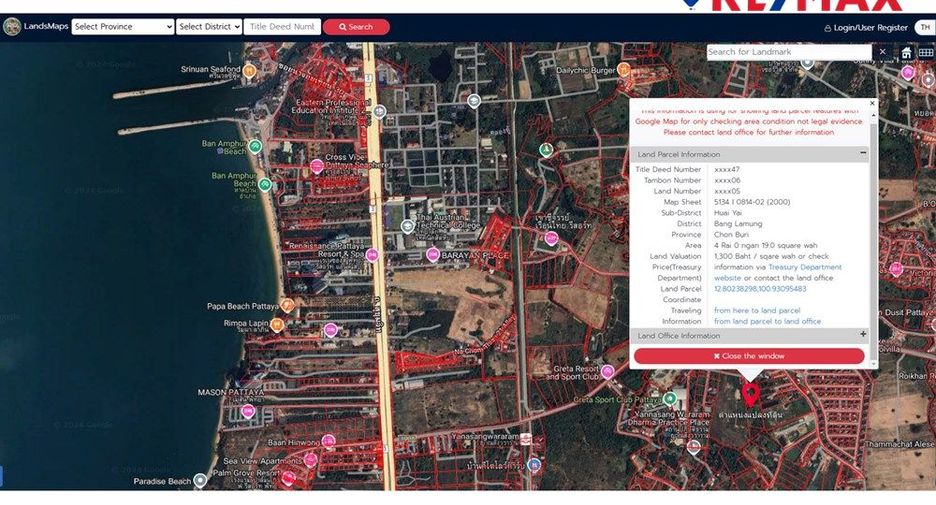The image size is (936, 505).
Task: Click the Thai Austrian Technical College pin
Action: click(407, 226)
